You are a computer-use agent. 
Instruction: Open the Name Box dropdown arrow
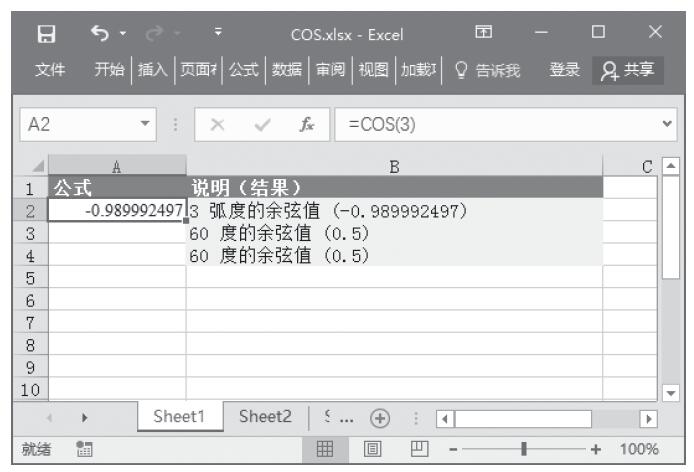[147, 128]
